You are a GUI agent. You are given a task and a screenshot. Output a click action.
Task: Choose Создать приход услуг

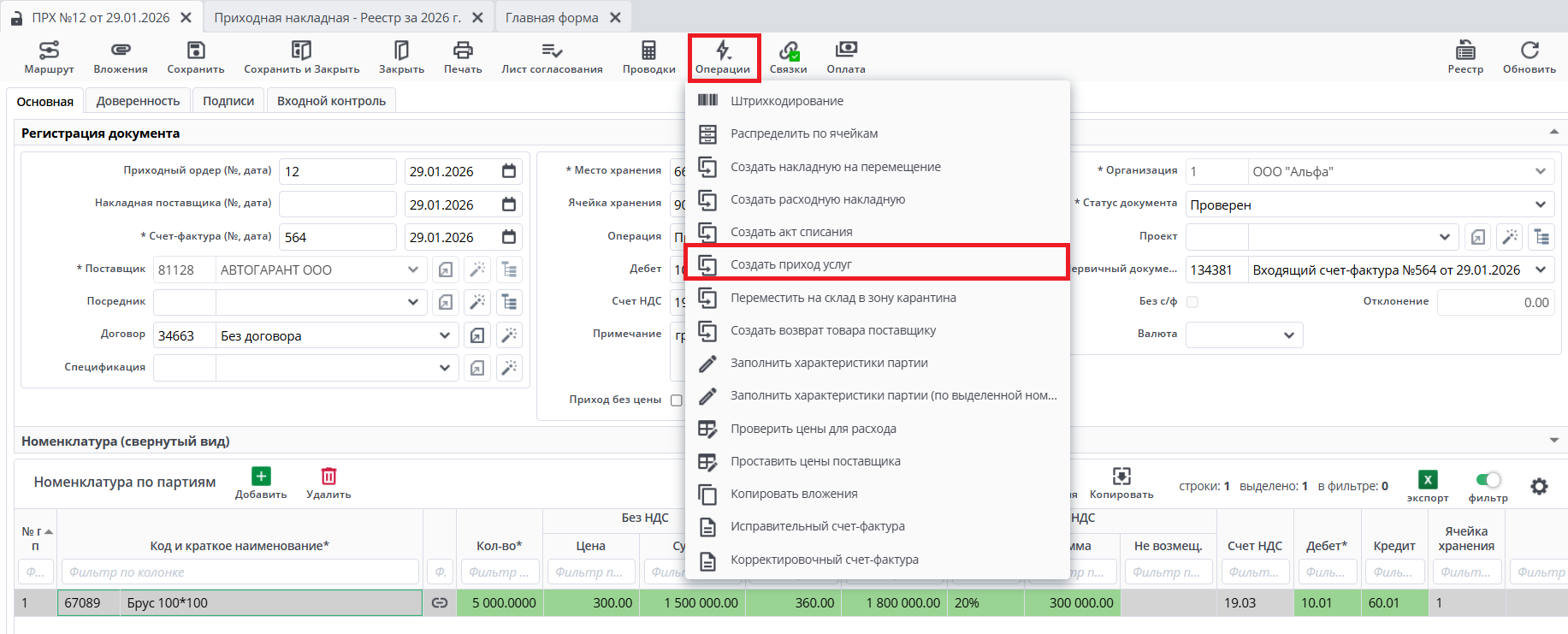[x=878, y=264]
